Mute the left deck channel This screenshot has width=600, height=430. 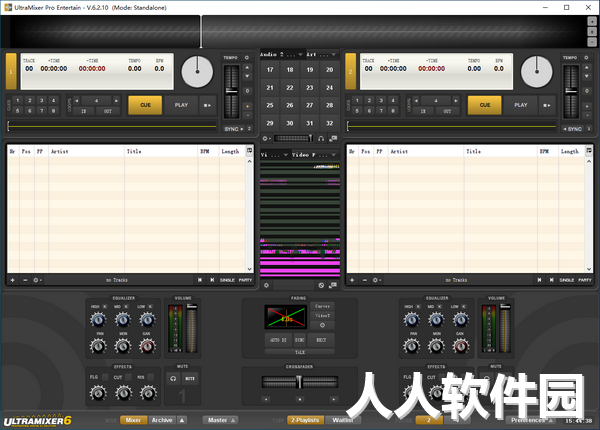(190, 378)
